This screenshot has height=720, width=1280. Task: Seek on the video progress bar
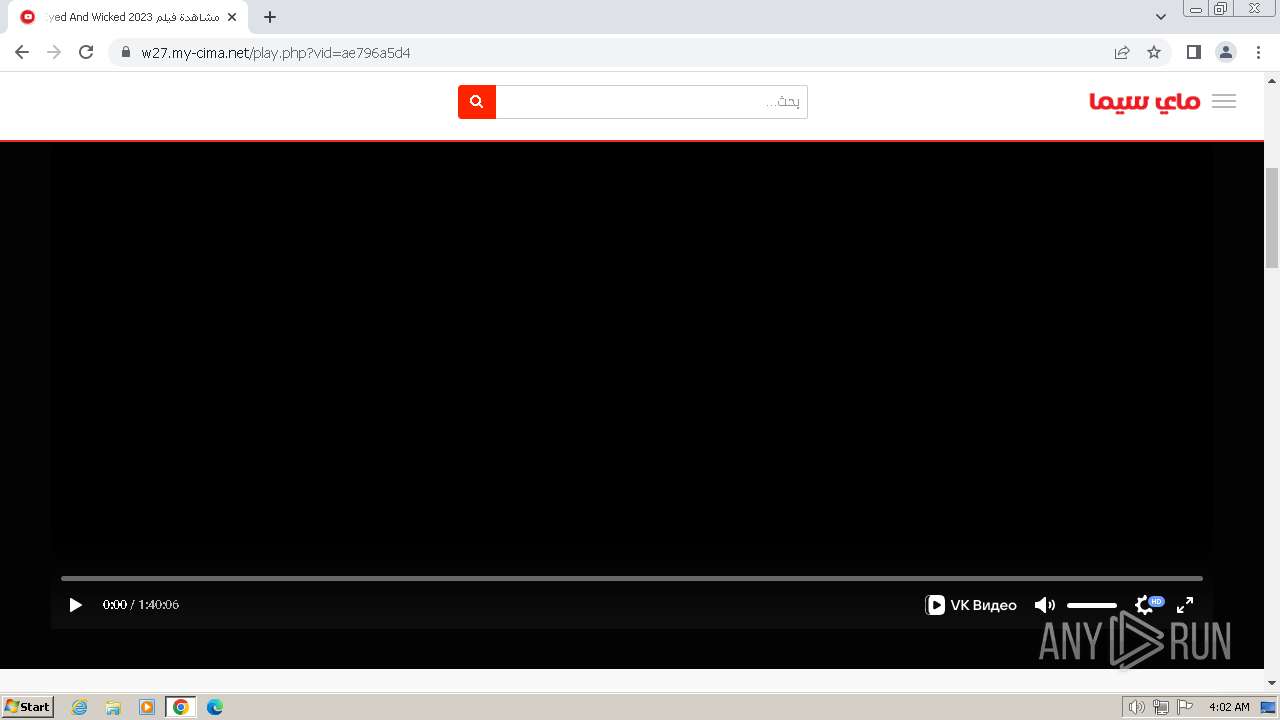click(x=631, y=578)
